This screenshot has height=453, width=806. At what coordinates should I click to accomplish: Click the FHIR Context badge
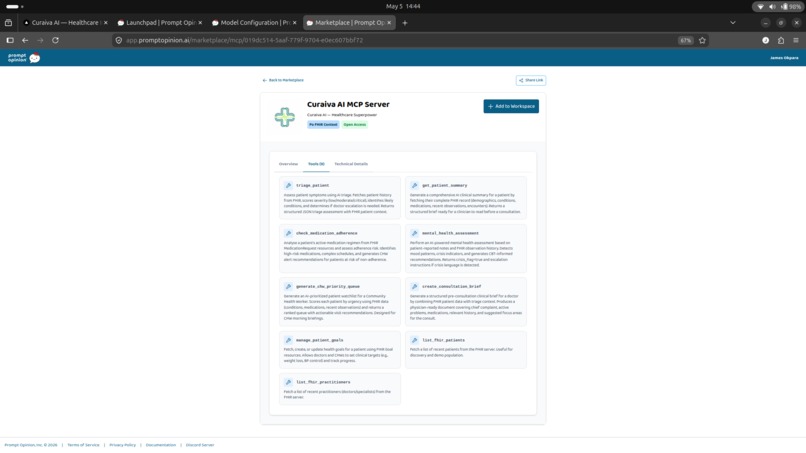(323, 124)
